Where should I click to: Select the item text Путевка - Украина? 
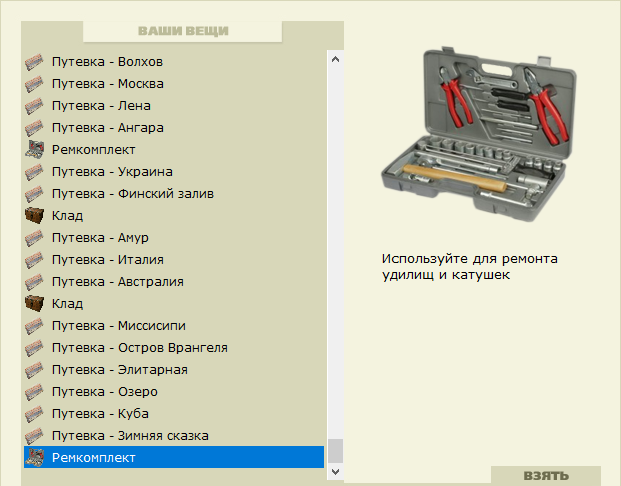[x=112, y=172]
